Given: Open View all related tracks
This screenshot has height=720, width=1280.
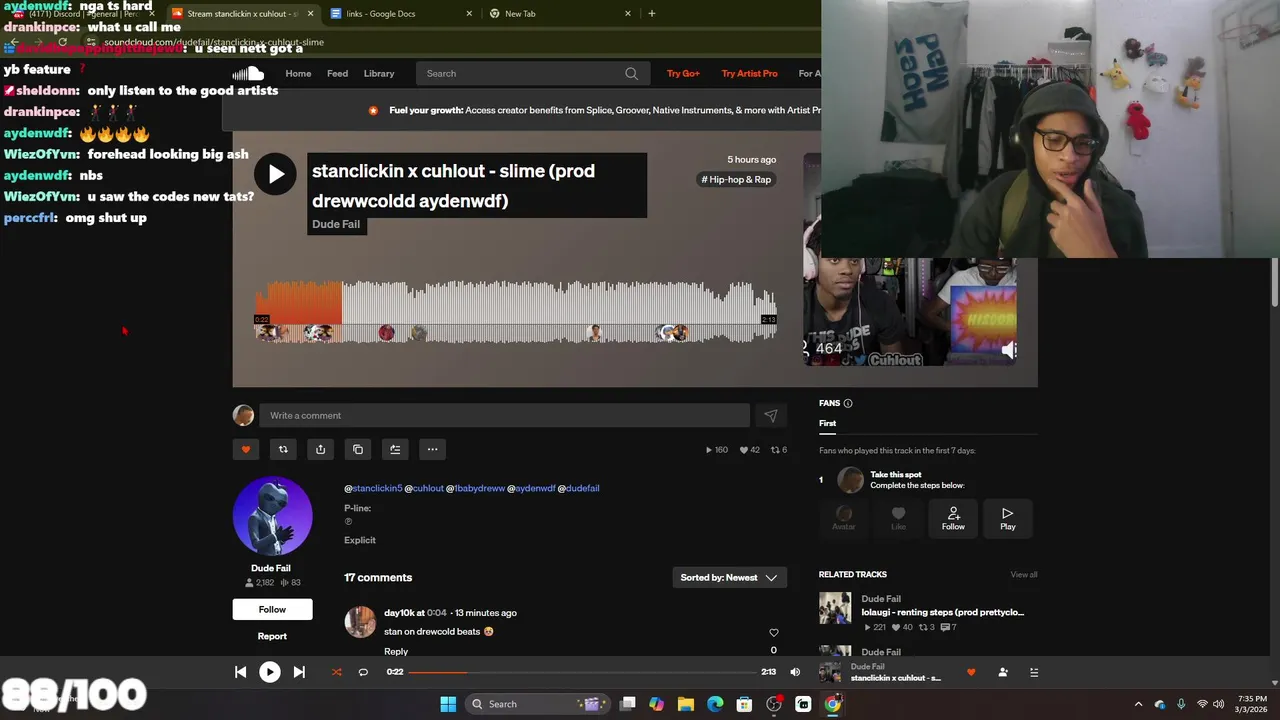Looking at the screenshot, I should 1023,574.
